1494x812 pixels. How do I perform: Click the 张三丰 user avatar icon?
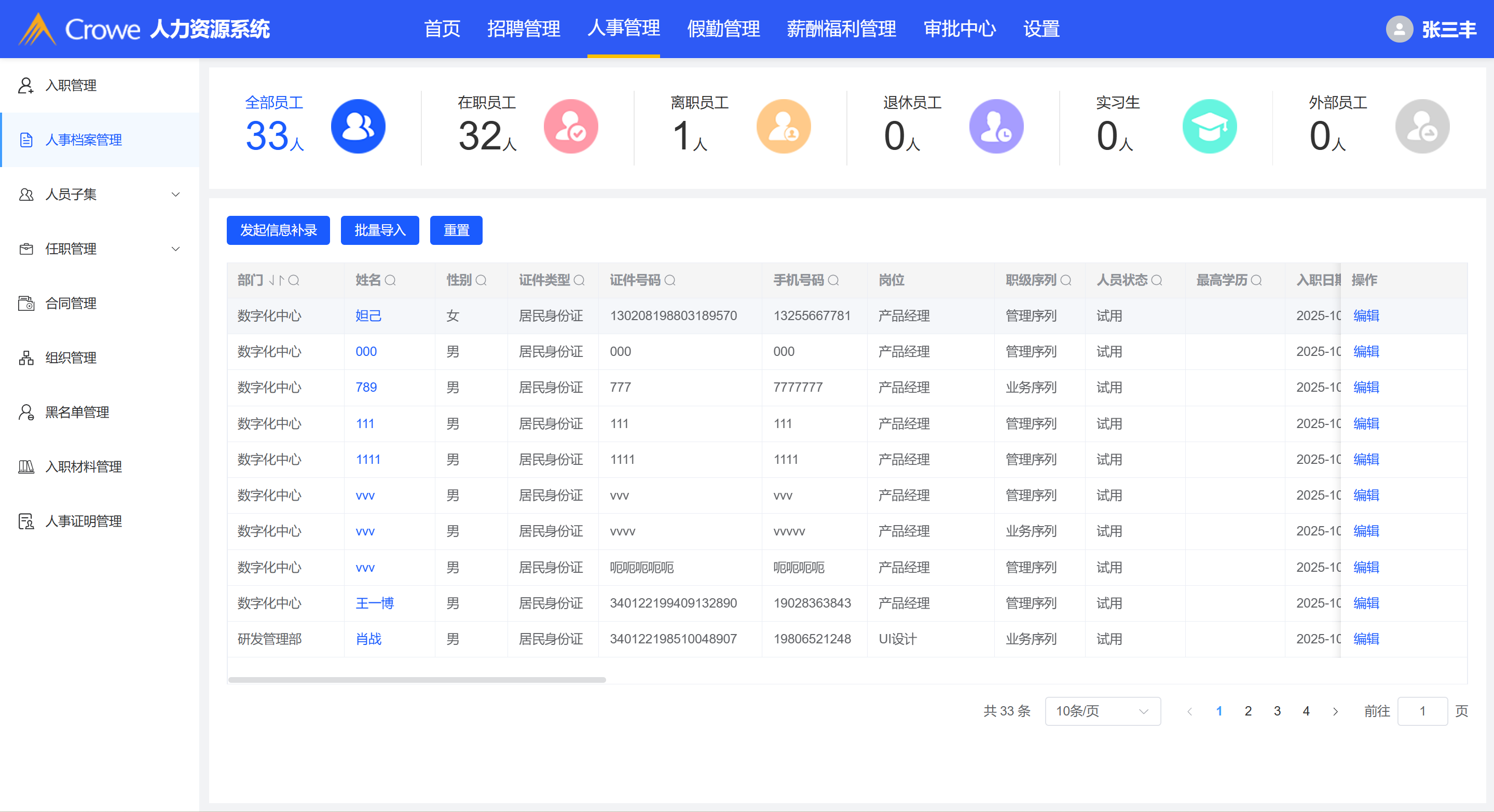[x=1399, y=29]
